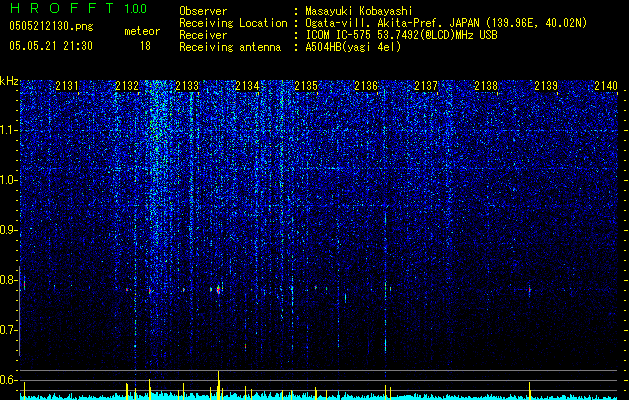
Task: Select the version number 1.0.0
Action: pos(136,8)
